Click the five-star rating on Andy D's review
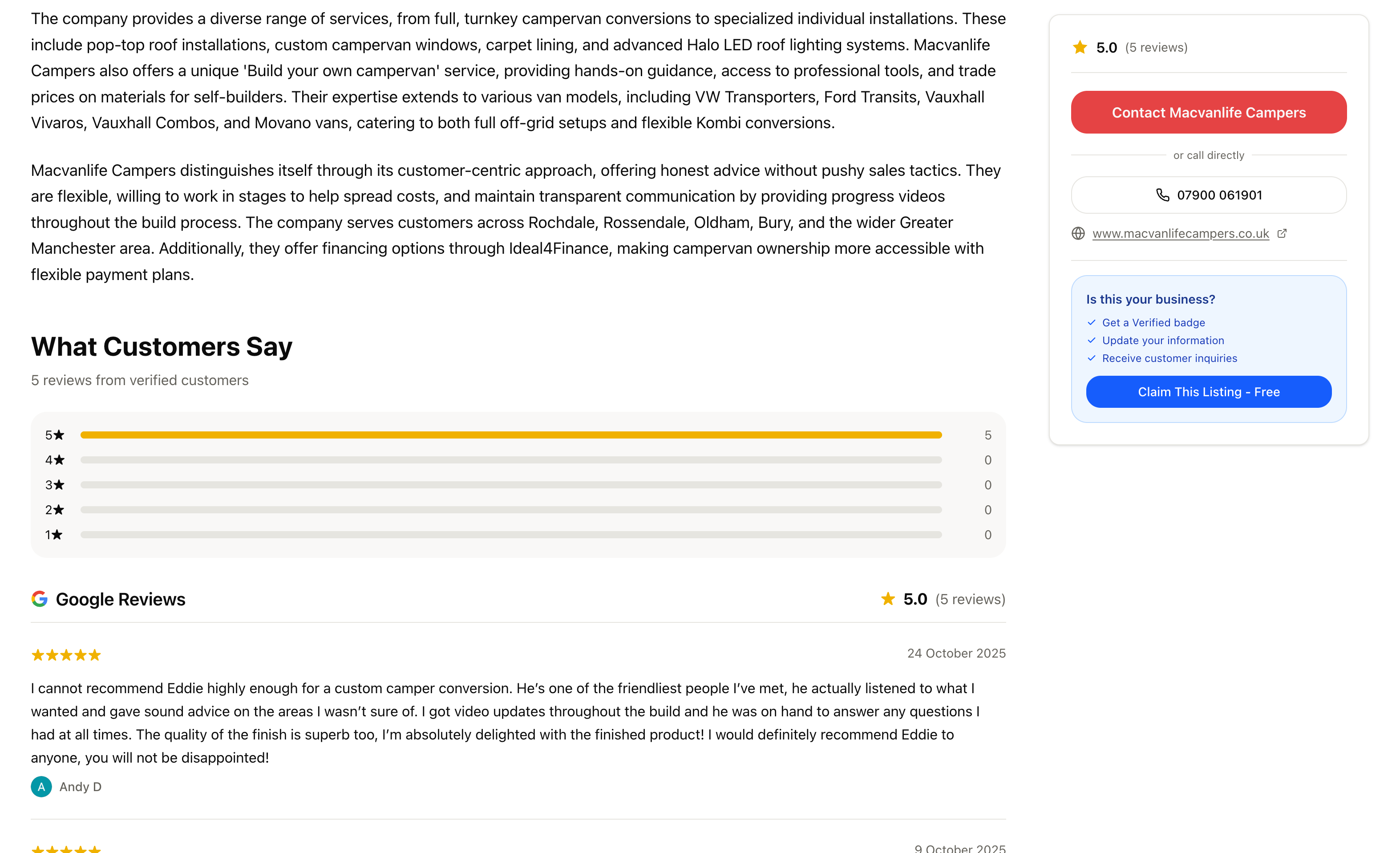Viewport: 1400px width, 853px height. pos(66,655)
